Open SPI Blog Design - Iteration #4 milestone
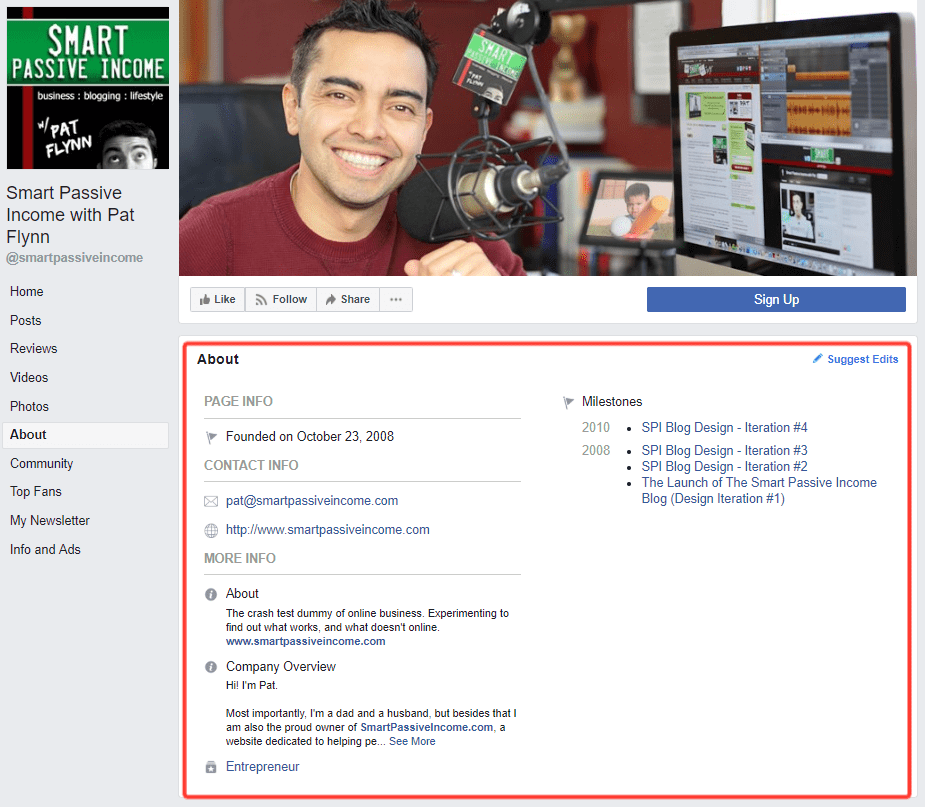This screenshot has width=925, height=807. point(724,428)
